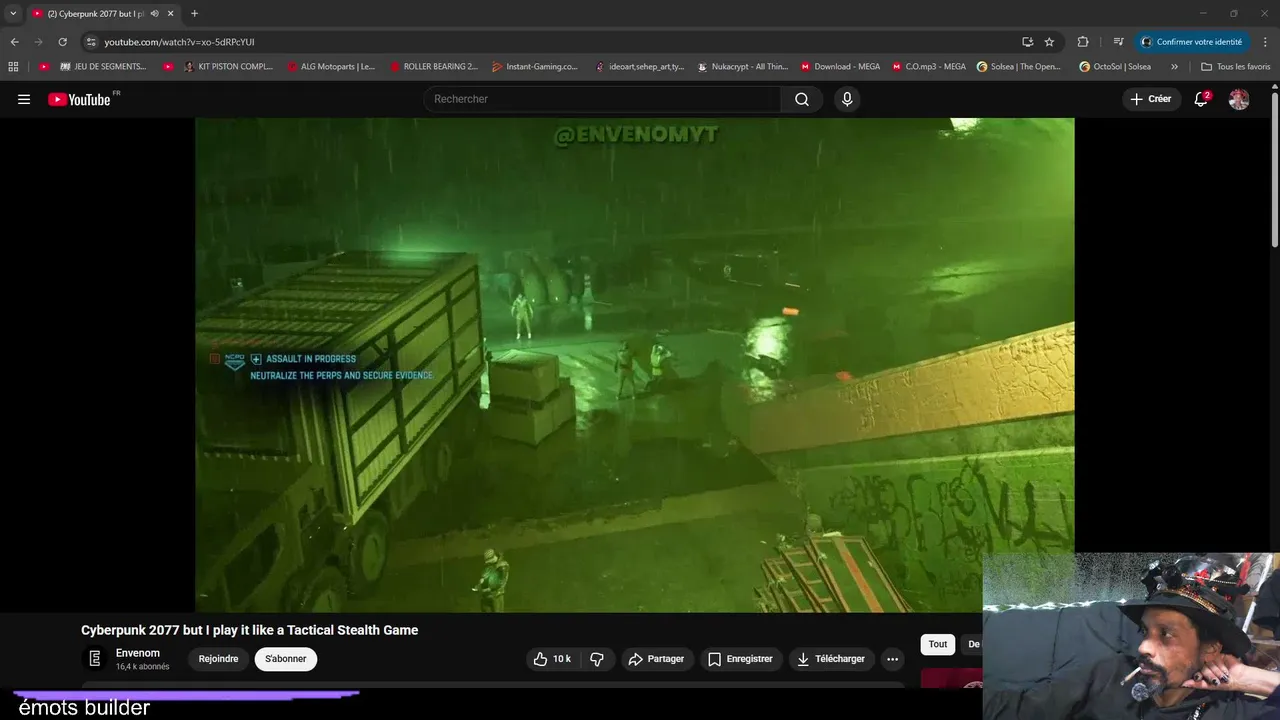The height and width of the screenshot is (720, 1280).
Task: Expand hidden bookmarks chevron
Action: point(1174,67)
